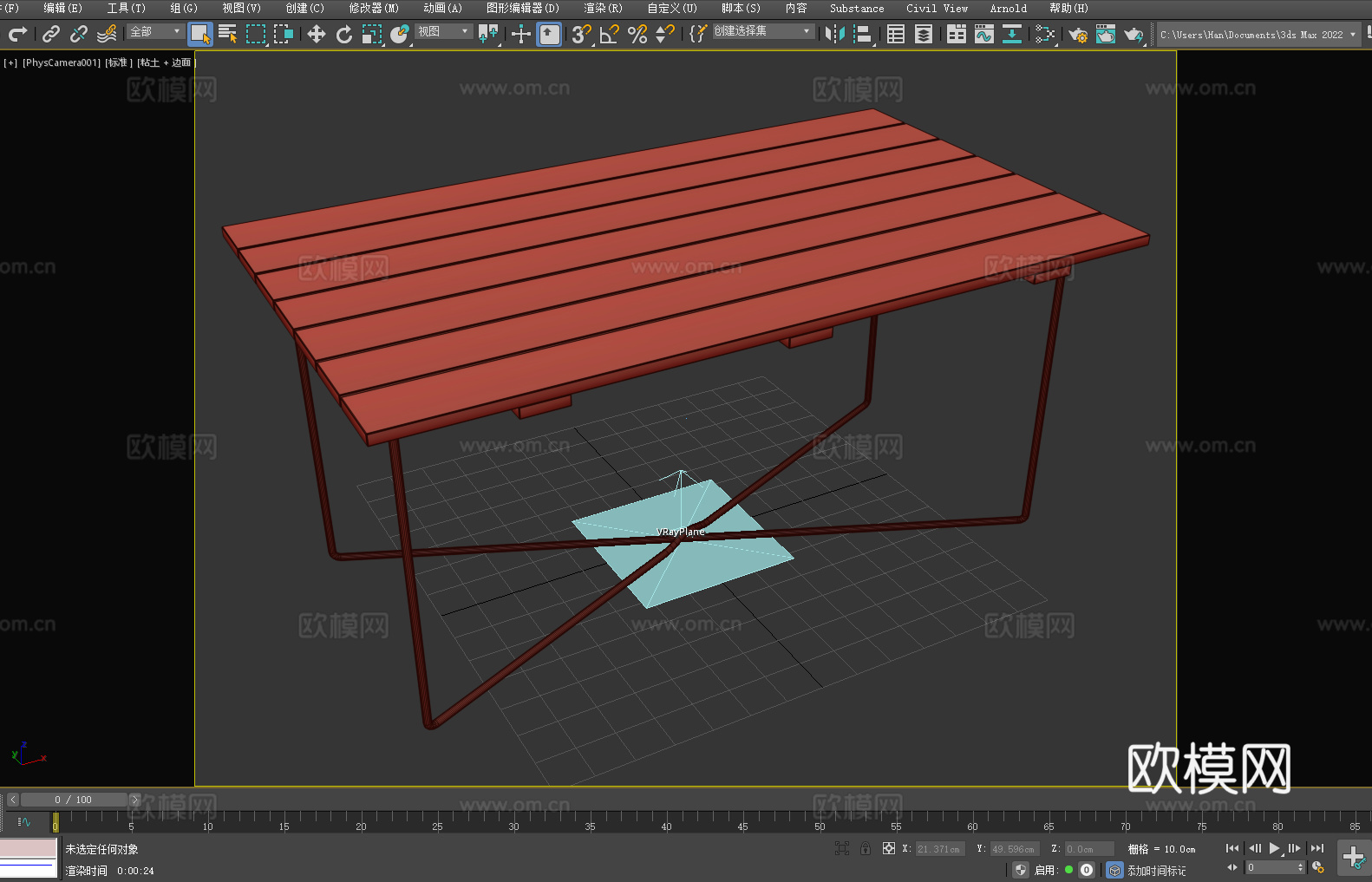Click the time slider 0 / 100 handle
The width and height of the screenshot is (1372, 882).
tap(74, 800)
